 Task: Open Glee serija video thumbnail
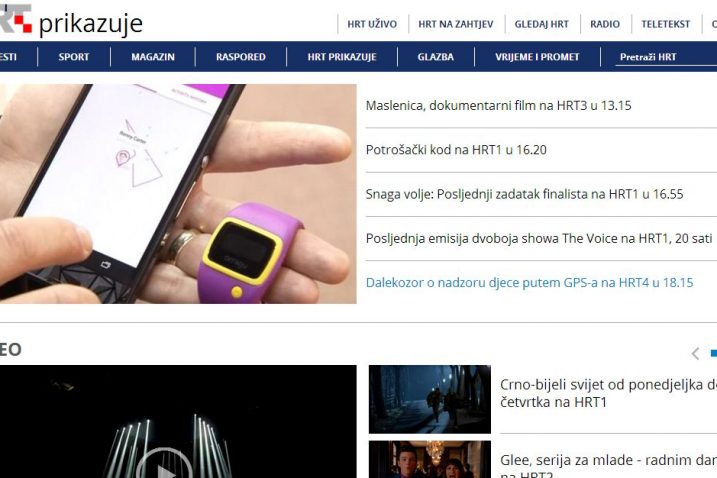click(430, 459)
